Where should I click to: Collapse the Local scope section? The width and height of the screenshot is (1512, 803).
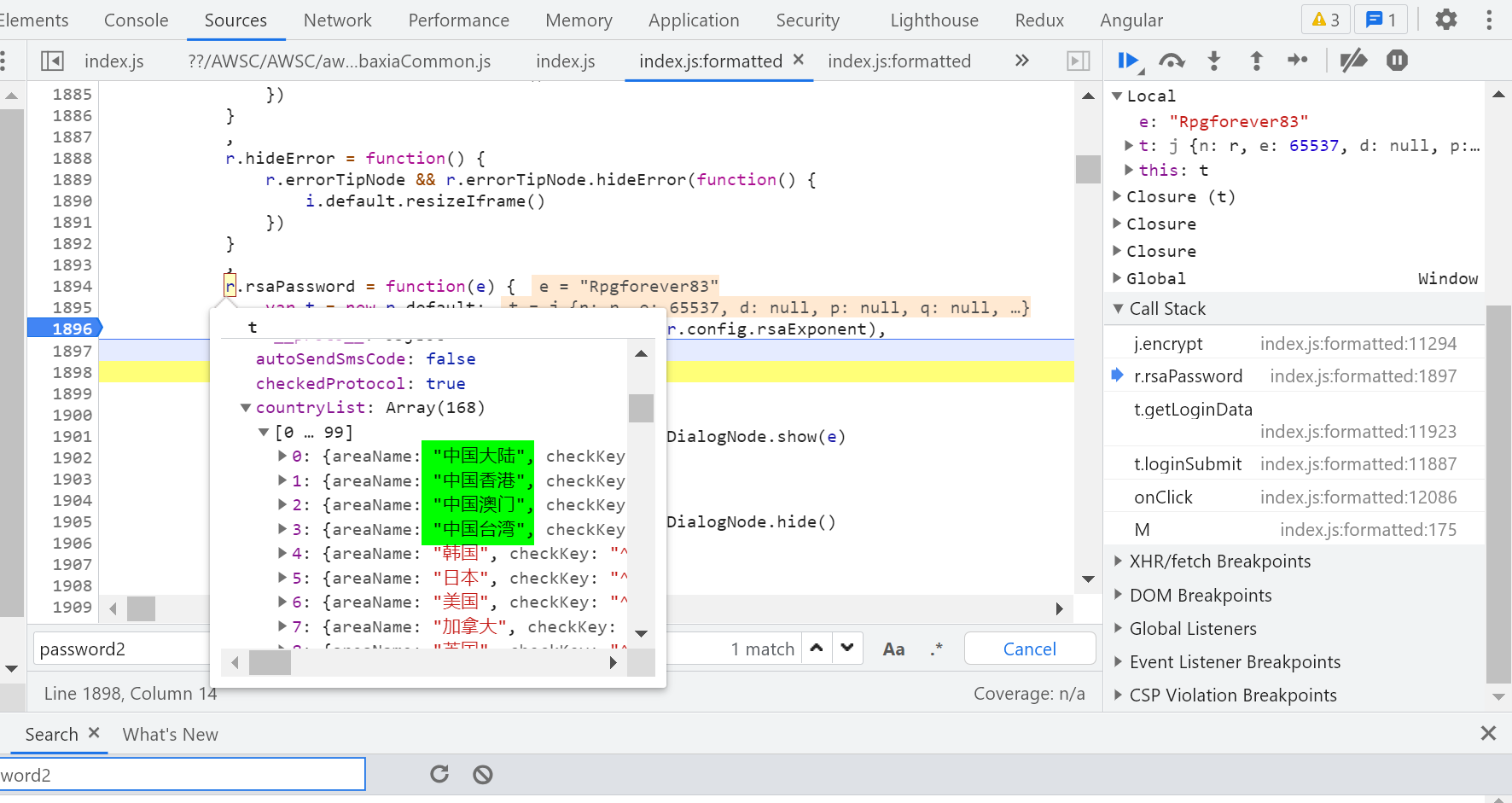click(x=1117, y=96)
